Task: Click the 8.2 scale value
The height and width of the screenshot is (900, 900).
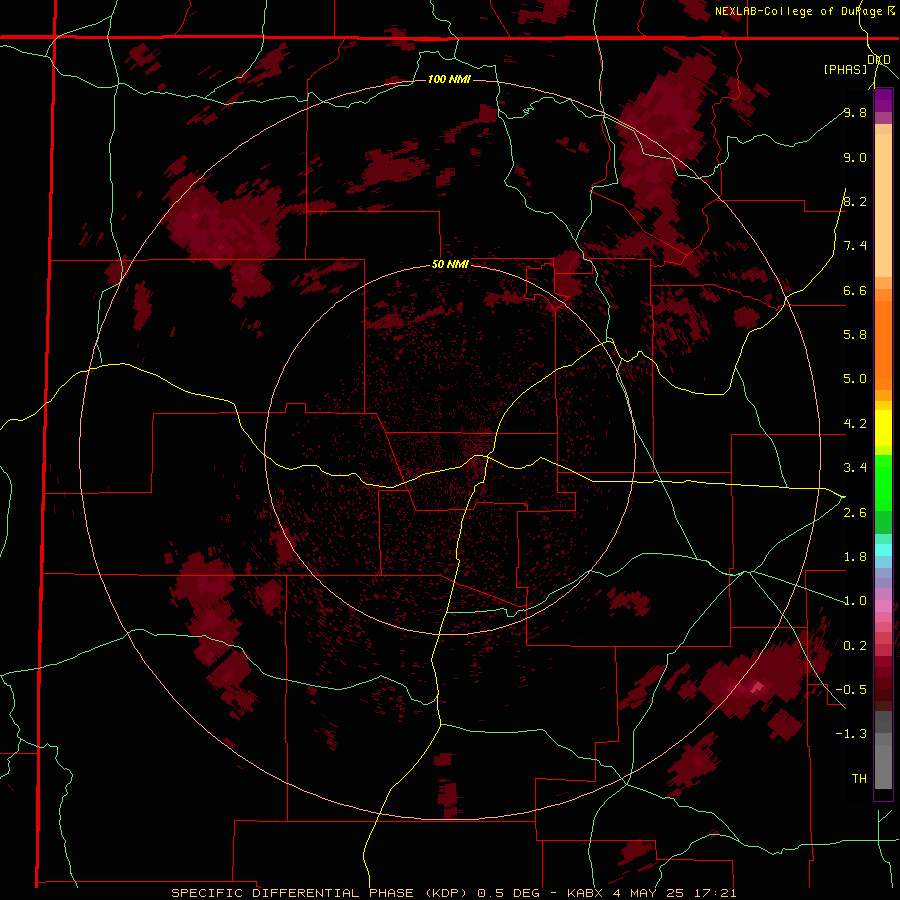Action: pos(855,201)
